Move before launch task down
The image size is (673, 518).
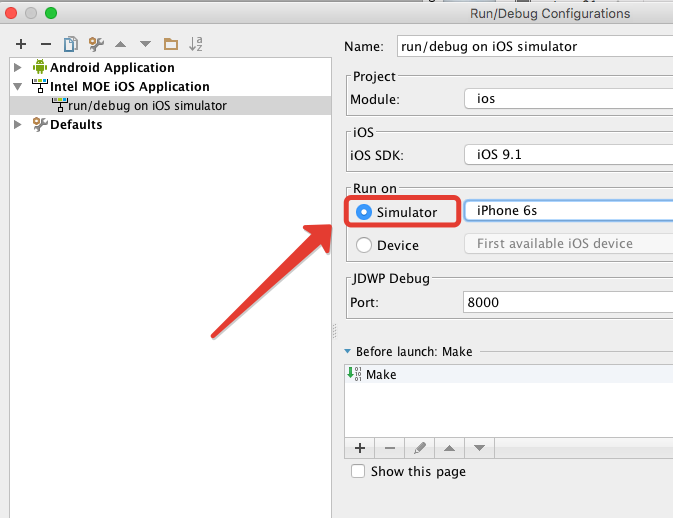point(479,448)
